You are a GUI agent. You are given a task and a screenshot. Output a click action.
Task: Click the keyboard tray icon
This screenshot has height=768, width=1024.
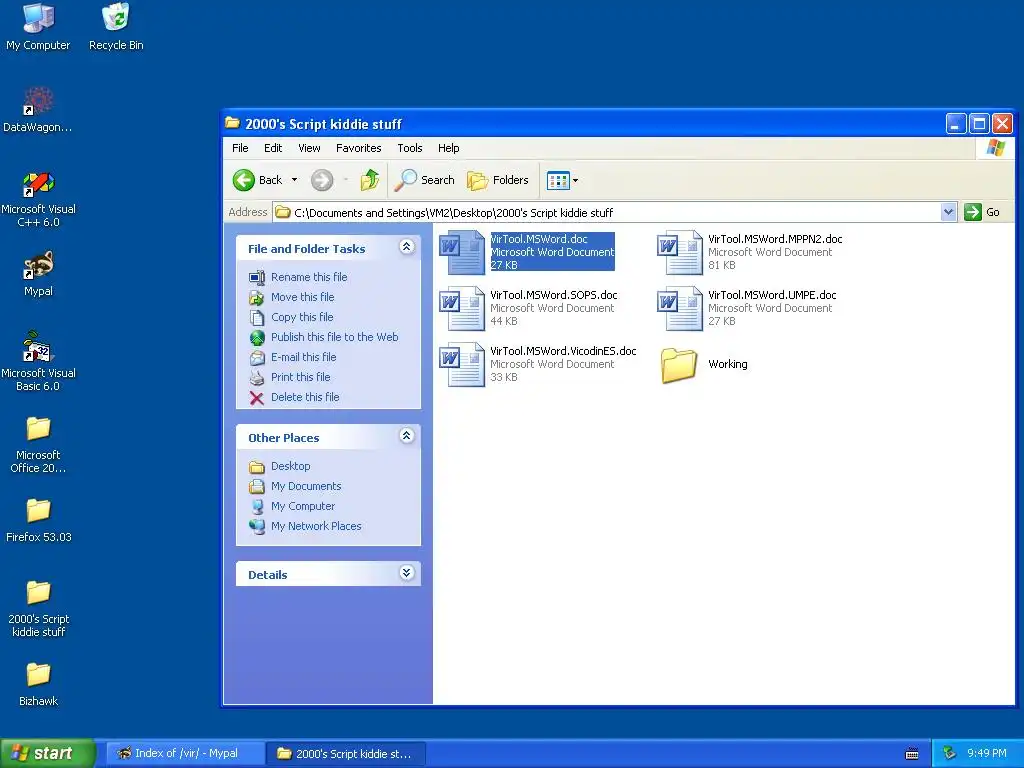(912, 754)
